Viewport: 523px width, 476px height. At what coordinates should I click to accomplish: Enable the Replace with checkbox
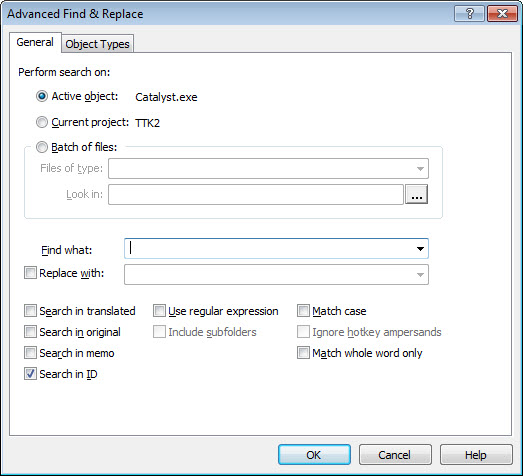(x=30, y=273)
